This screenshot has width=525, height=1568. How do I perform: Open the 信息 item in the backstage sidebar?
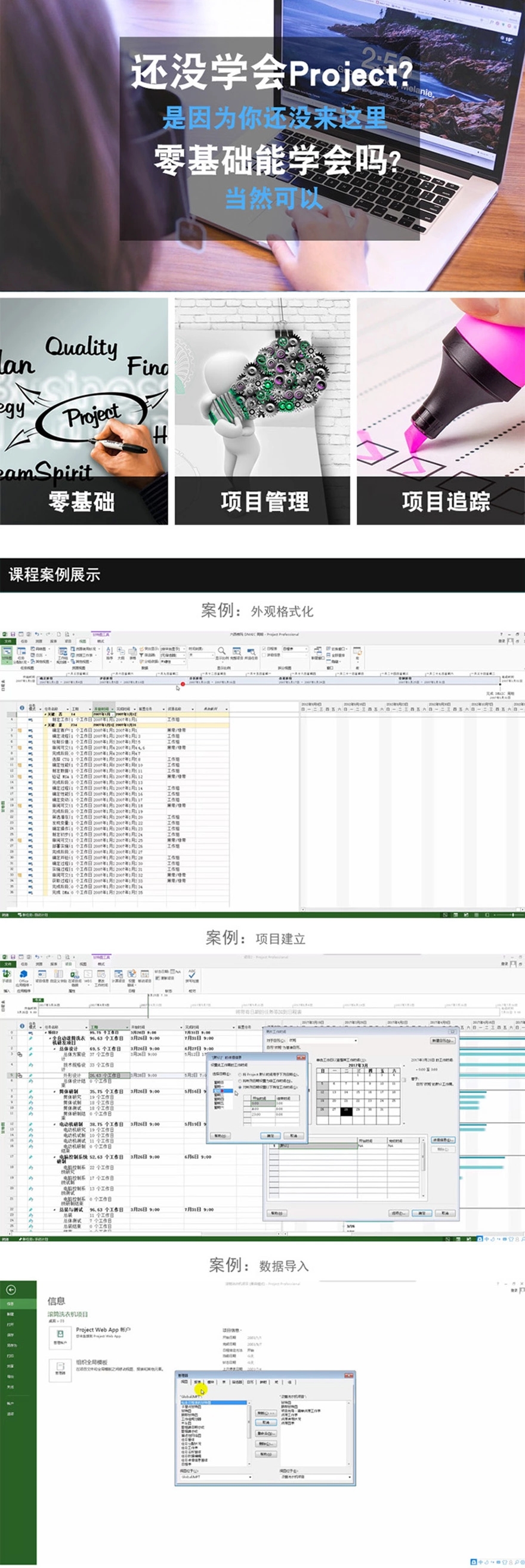tap(18, 1304)
